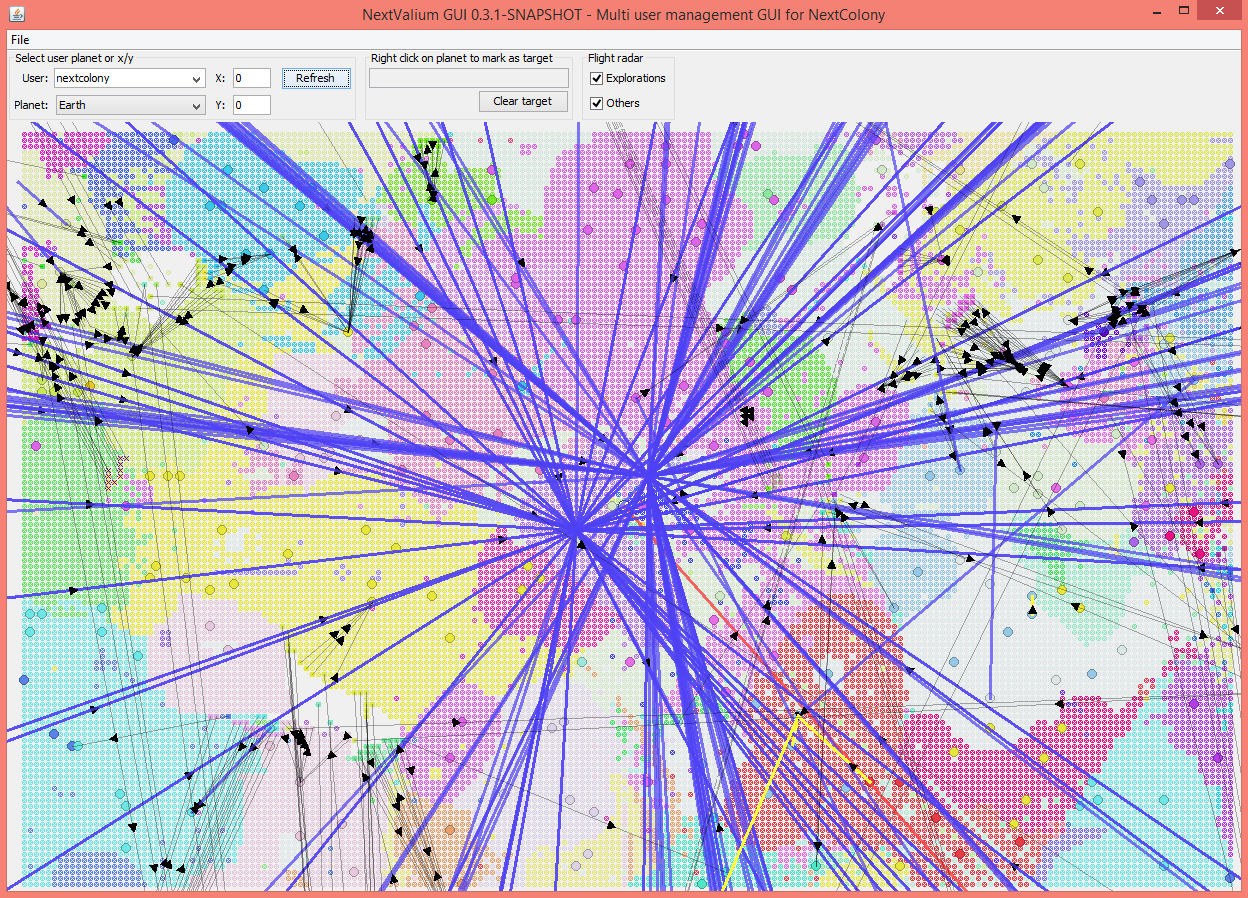Click the X coordinate input field
This screenshot has height=898, width=1248.
(252, 78)
